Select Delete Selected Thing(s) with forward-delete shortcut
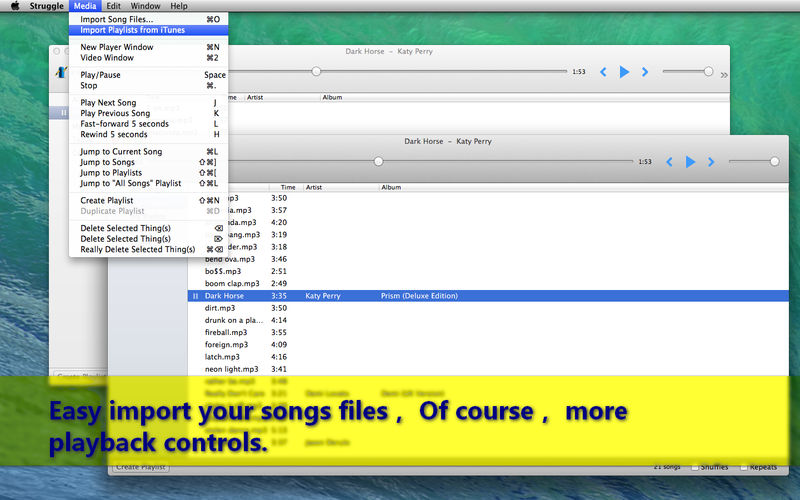Viewport: 800px width, 500px height. pos(148,239)
